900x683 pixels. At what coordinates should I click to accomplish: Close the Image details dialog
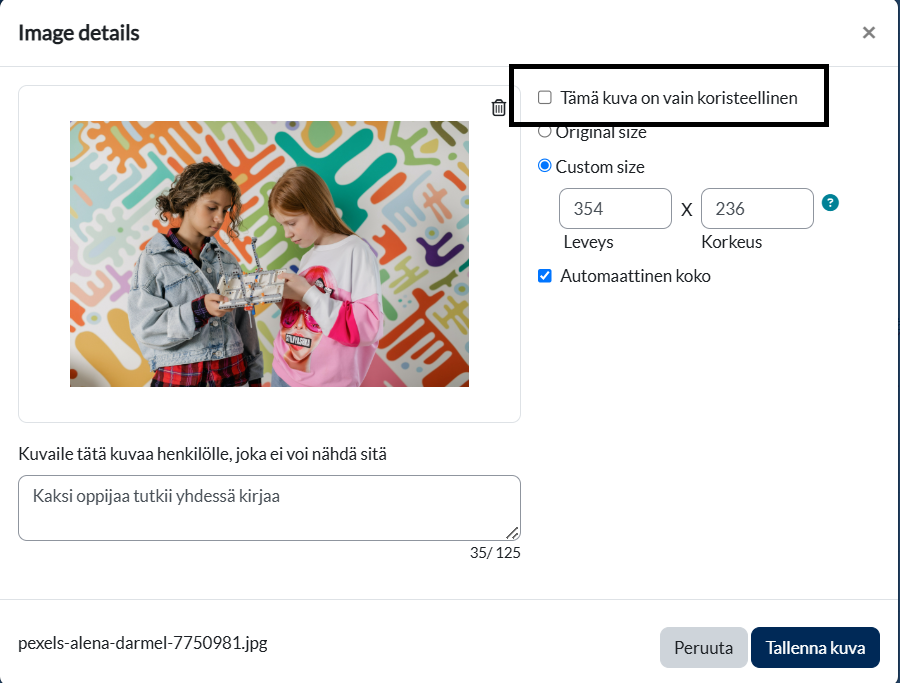click(869, 33)
